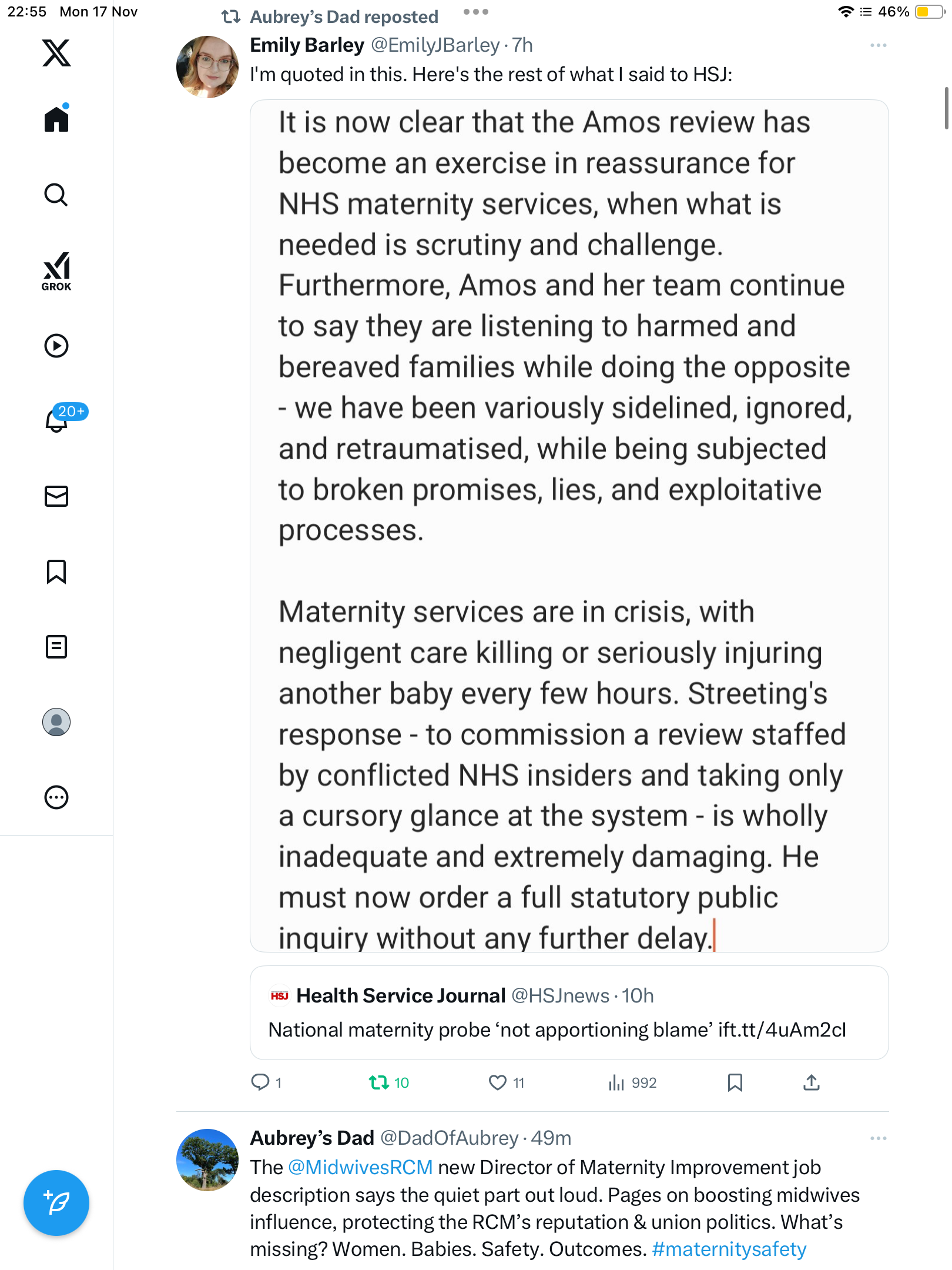Like Emily Barley's post

click(x=498, y=1082)
